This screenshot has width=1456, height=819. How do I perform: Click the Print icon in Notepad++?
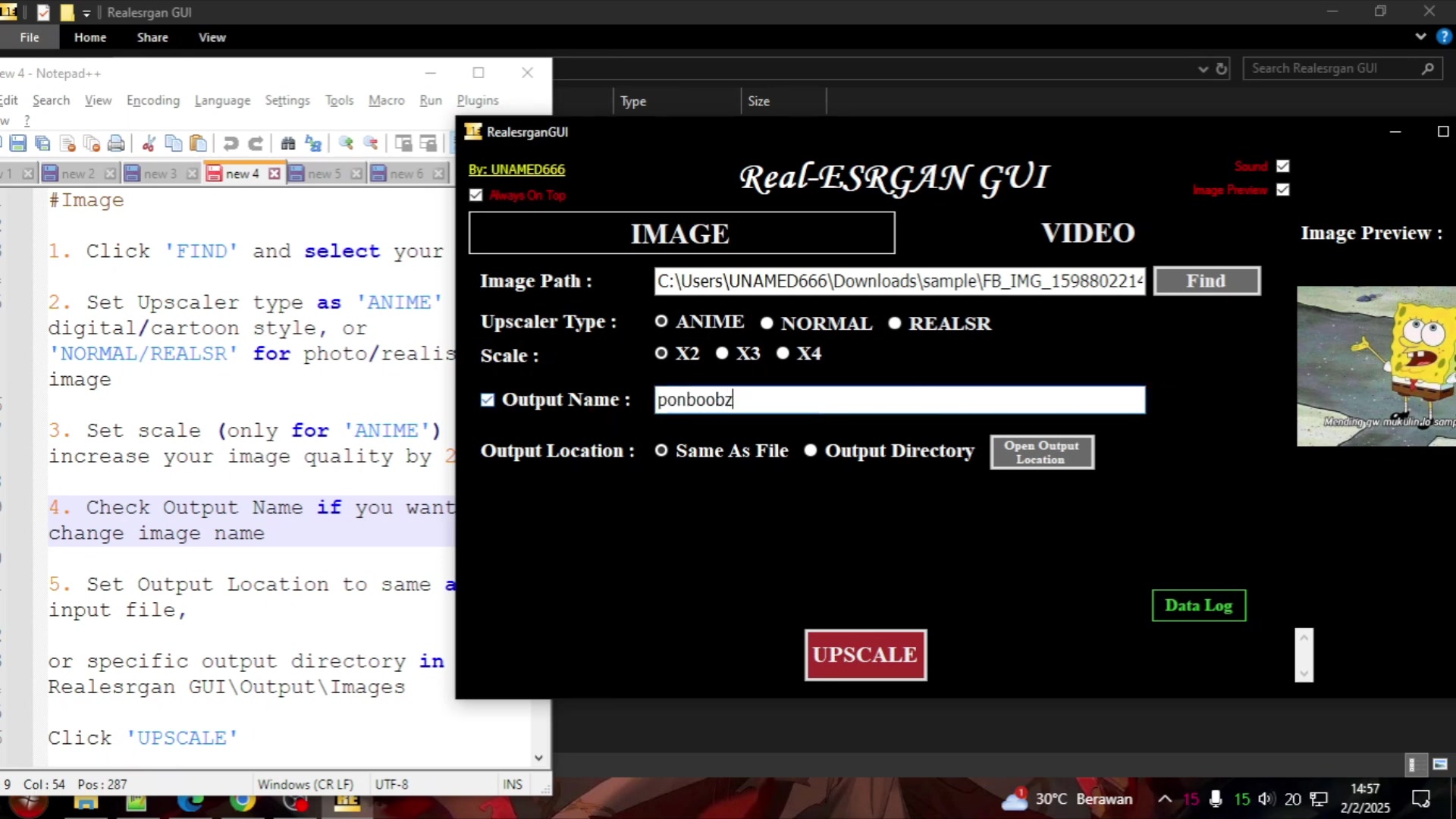pyautogui.click(x=116, y=143)
